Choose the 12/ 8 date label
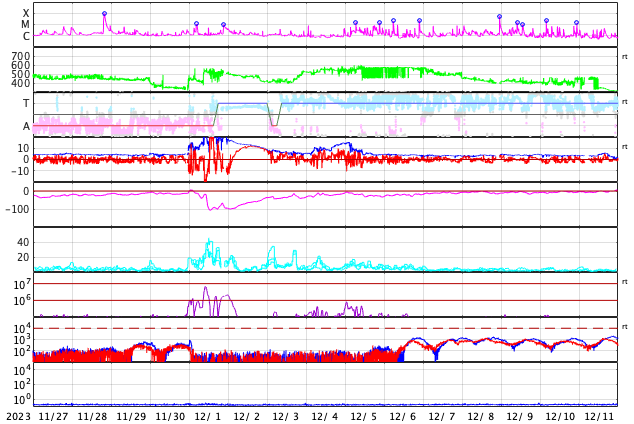Screen dimensions: 634x424 pyautogui.click(x=481, y=417)
